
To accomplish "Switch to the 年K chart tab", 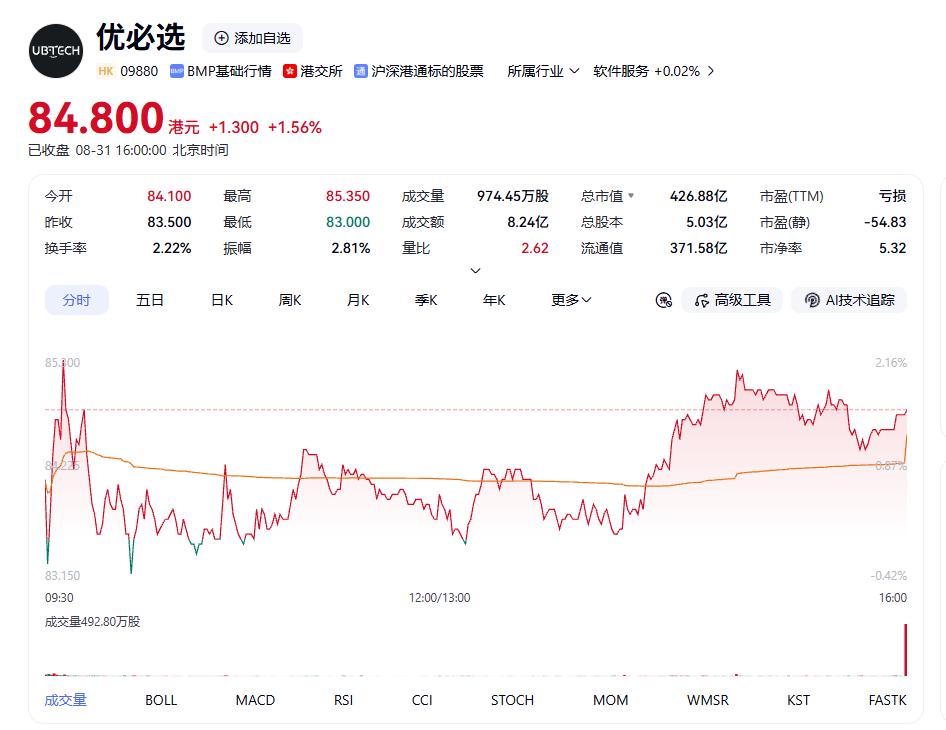I will click(x=494, y=300).
